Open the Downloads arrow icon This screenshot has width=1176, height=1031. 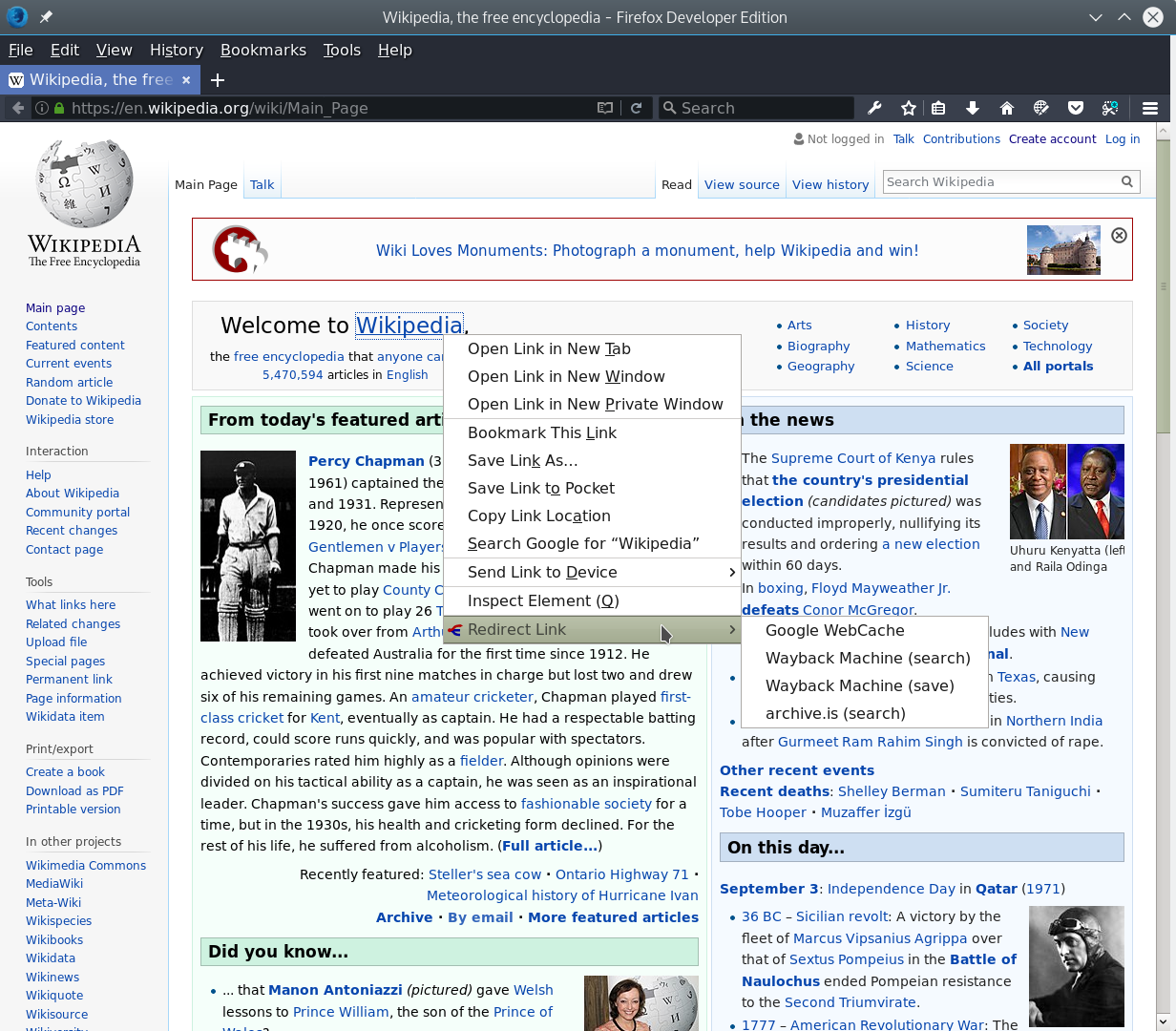point(973,108)
